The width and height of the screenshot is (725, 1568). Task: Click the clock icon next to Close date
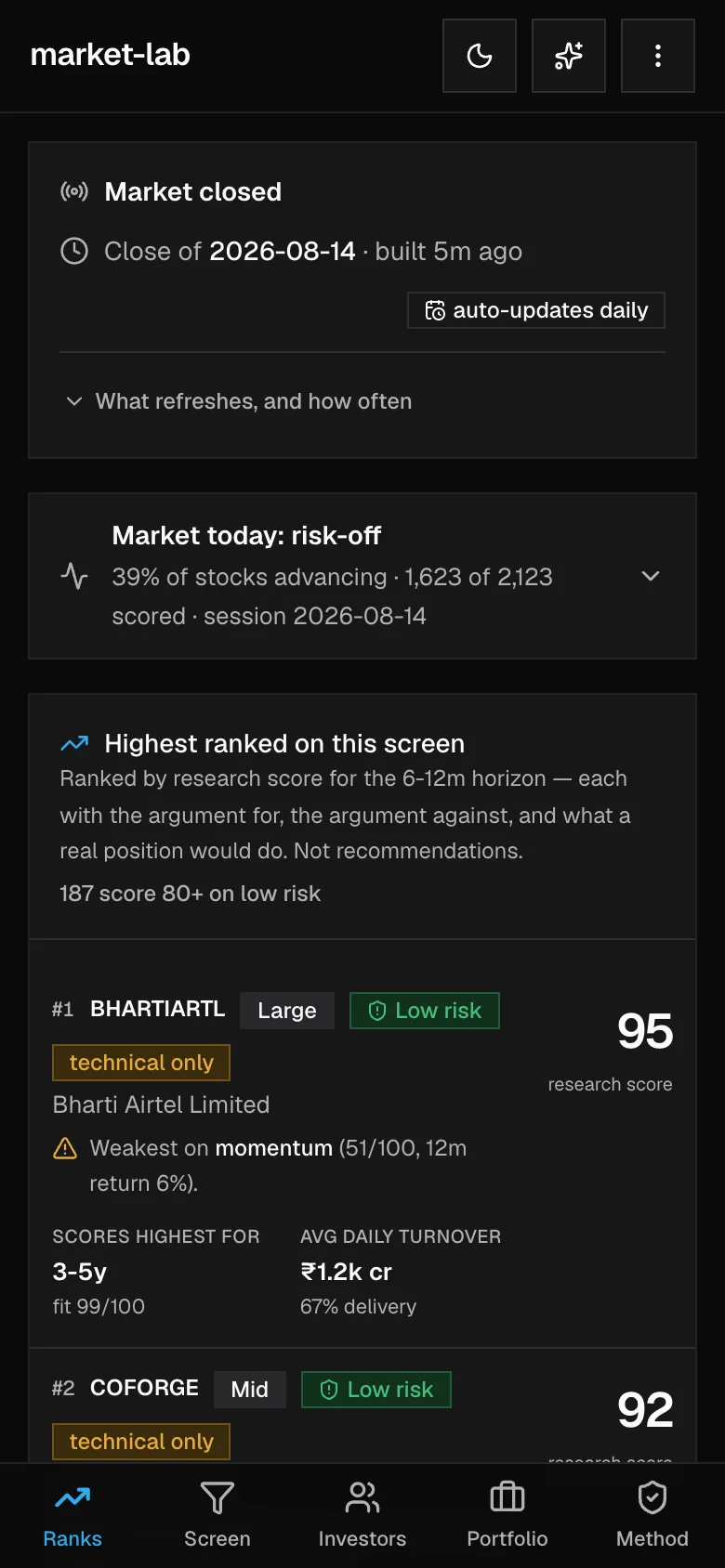[x=74, y=251]
